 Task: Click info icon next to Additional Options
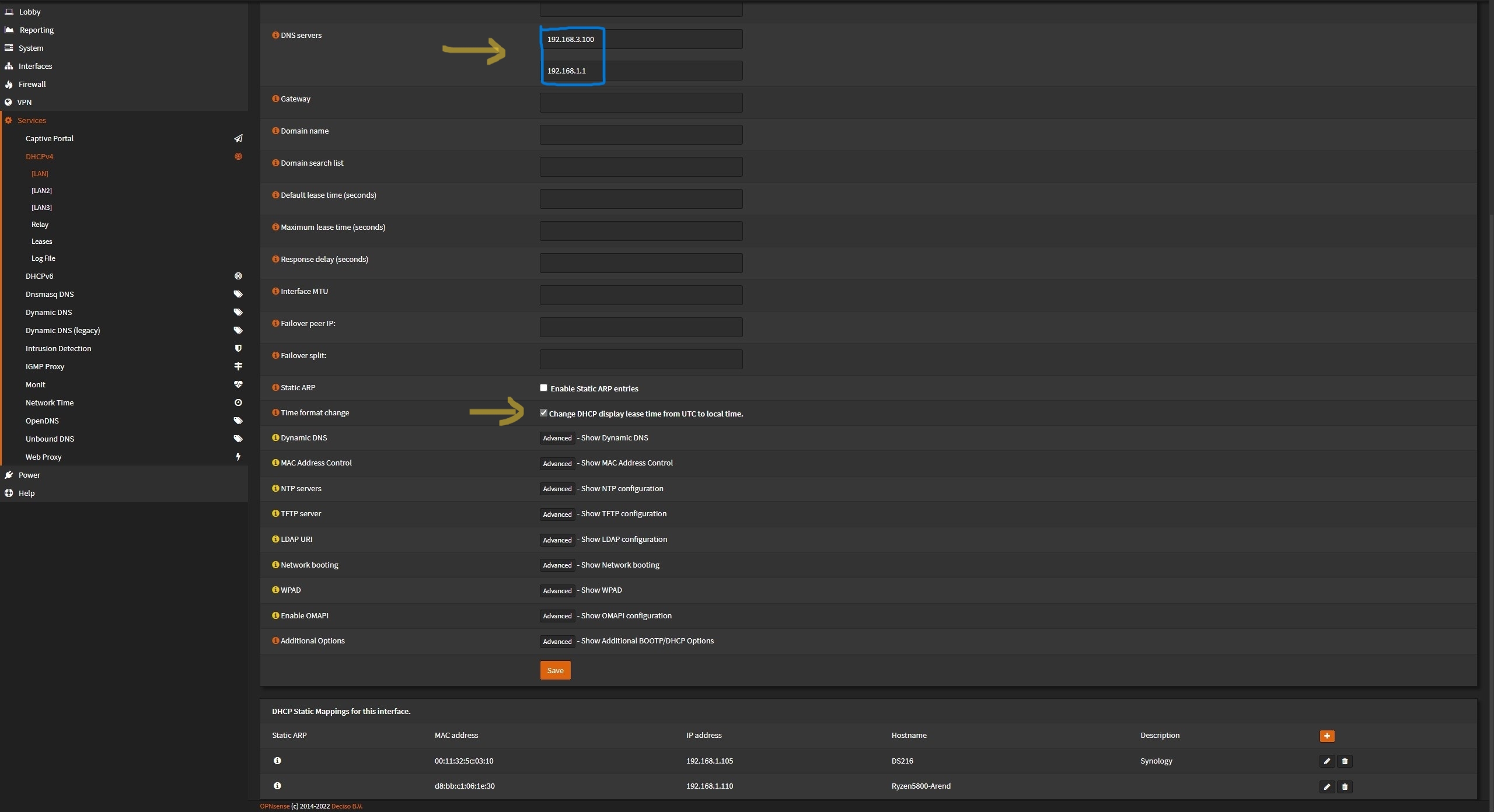click(x=275, y=640)
